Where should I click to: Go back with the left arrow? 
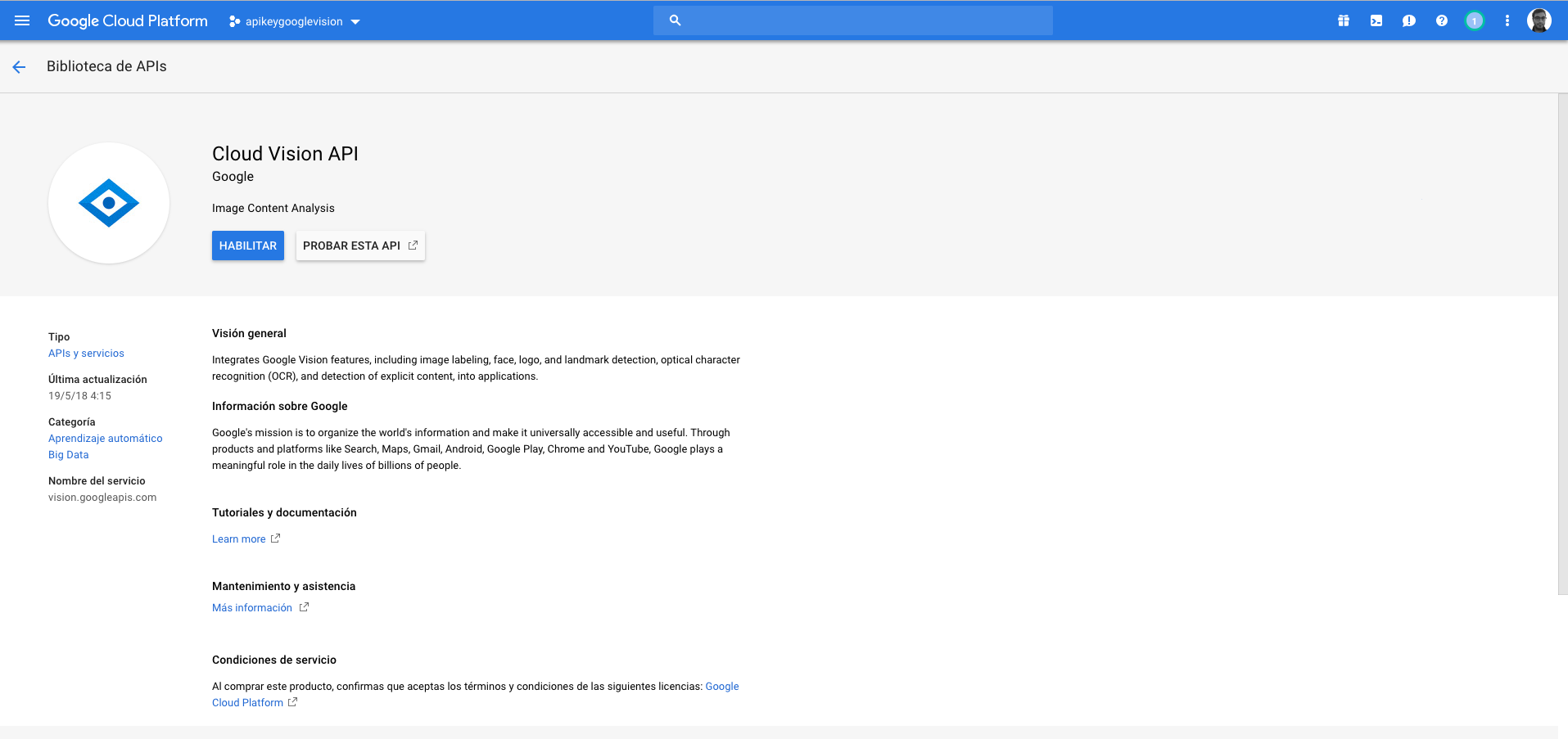[20, 67]
